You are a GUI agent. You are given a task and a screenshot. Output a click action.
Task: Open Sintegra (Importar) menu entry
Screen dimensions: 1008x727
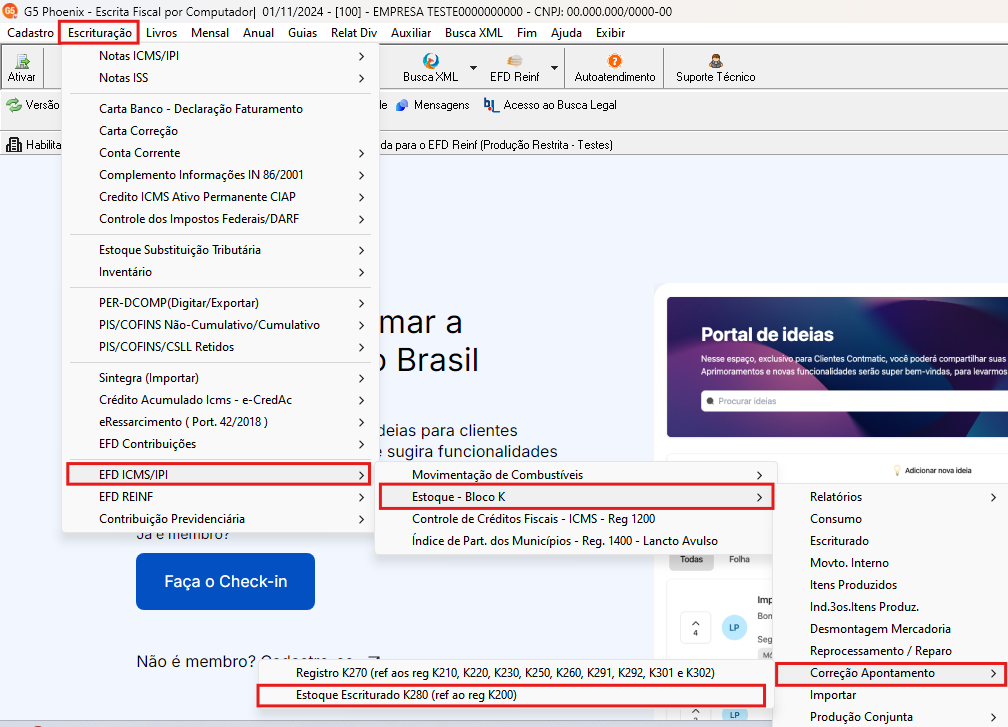(x=219, y=378)
